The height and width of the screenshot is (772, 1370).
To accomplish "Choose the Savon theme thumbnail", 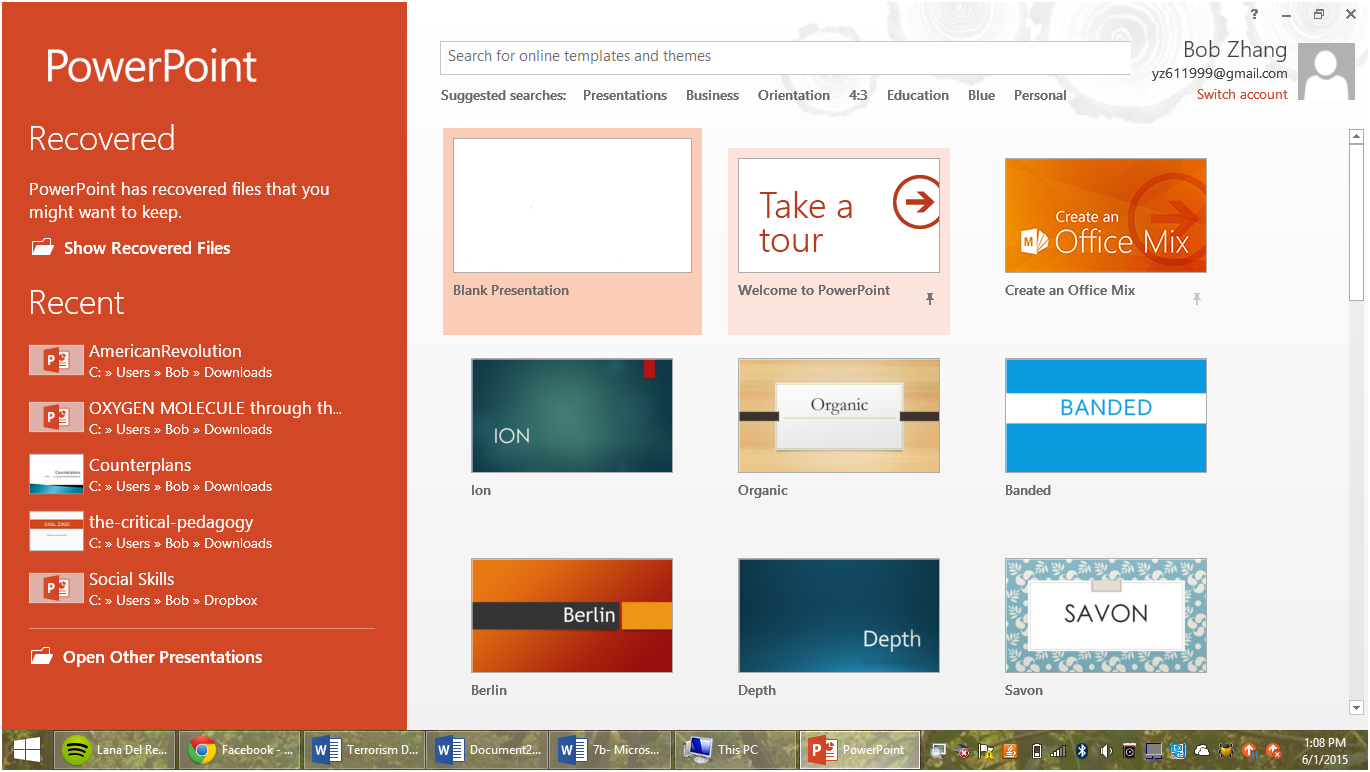I will coord(1106,615).
